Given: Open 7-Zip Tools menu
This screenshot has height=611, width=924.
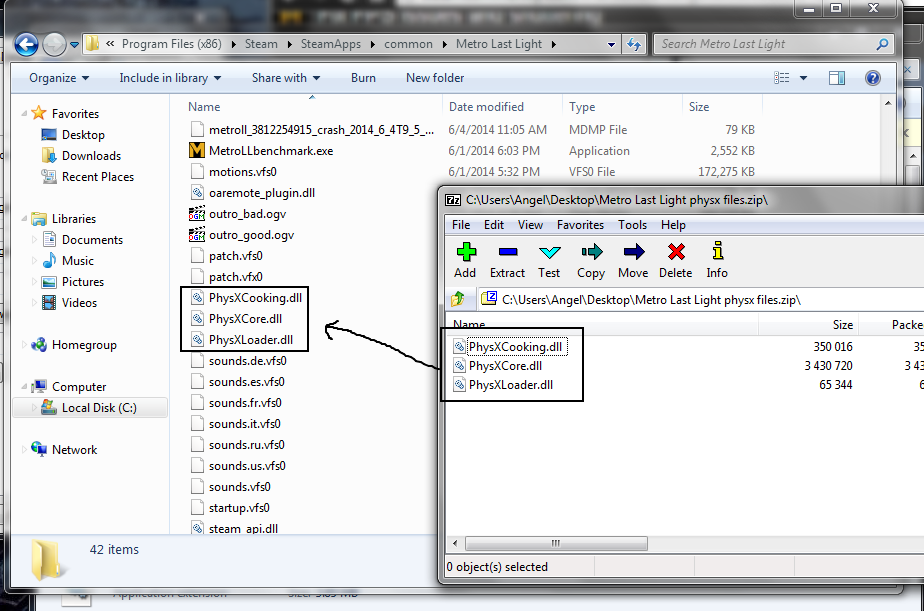Looking at the screenshot, I should pyautogui.click(x=632, y=225).
